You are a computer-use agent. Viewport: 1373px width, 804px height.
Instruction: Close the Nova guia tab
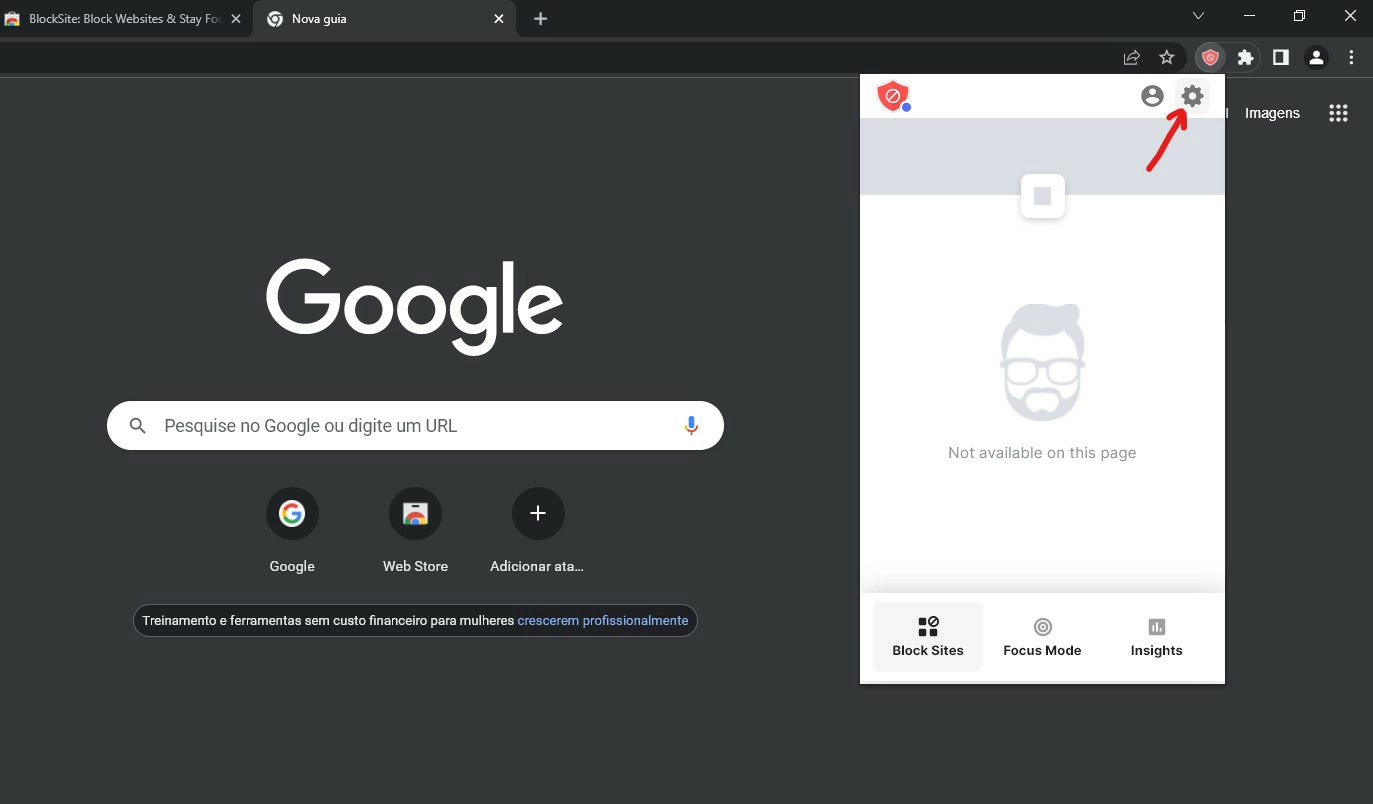498,19
